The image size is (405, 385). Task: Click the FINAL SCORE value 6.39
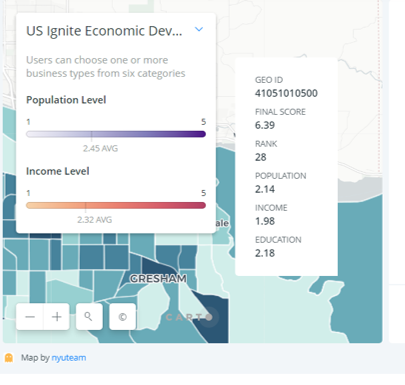pyautogui.click(x=265, y=125)
